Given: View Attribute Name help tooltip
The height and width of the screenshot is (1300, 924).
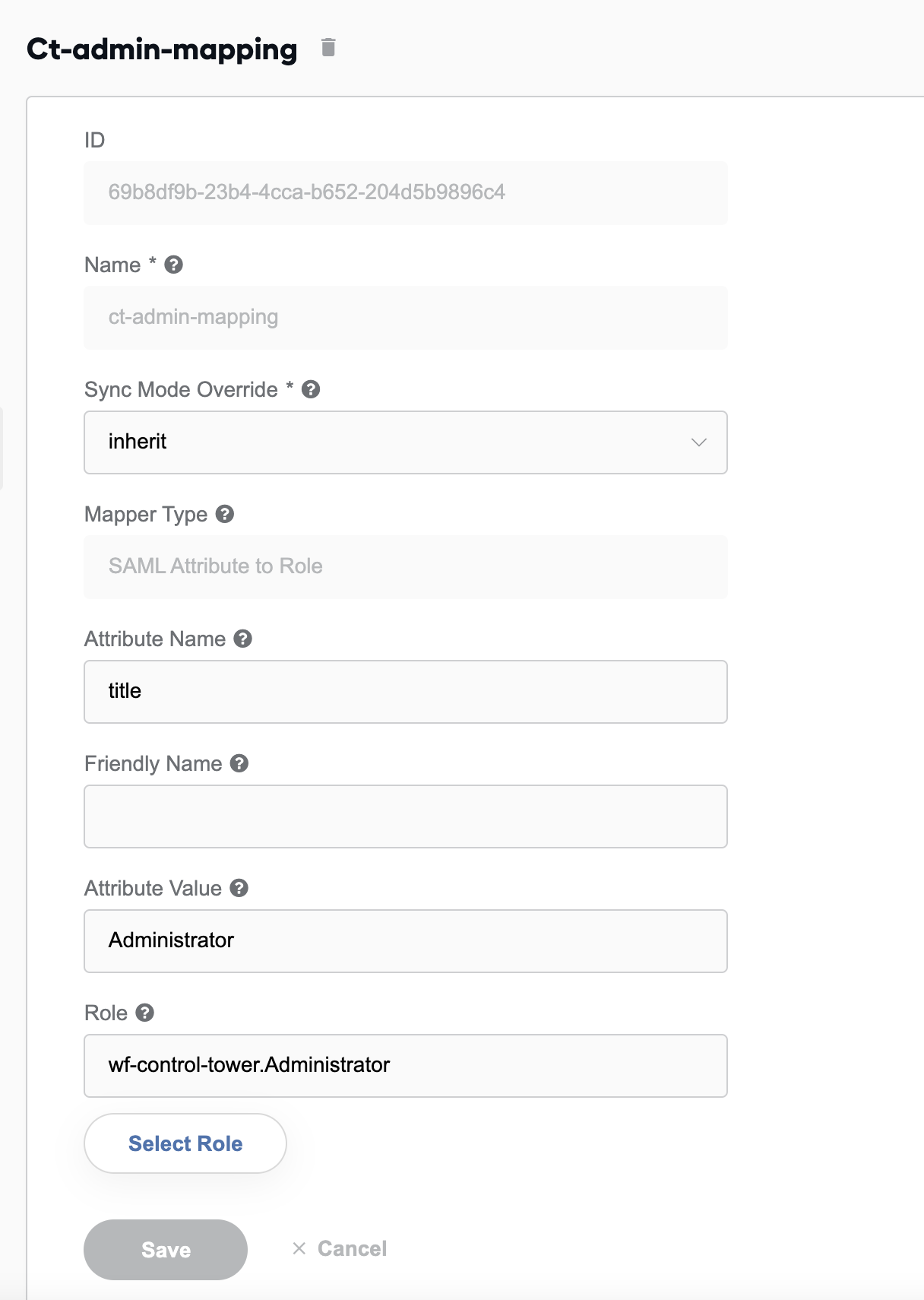Looking at the screenshot, I should pos(243,639).
